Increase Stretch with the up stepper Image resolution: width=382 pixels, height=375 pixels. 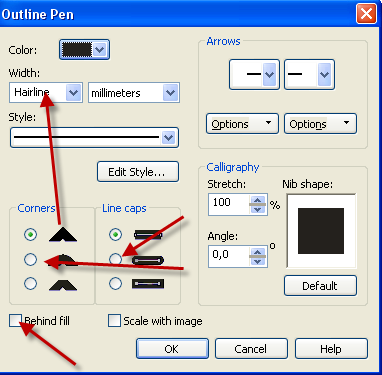[x=257, y=200]
